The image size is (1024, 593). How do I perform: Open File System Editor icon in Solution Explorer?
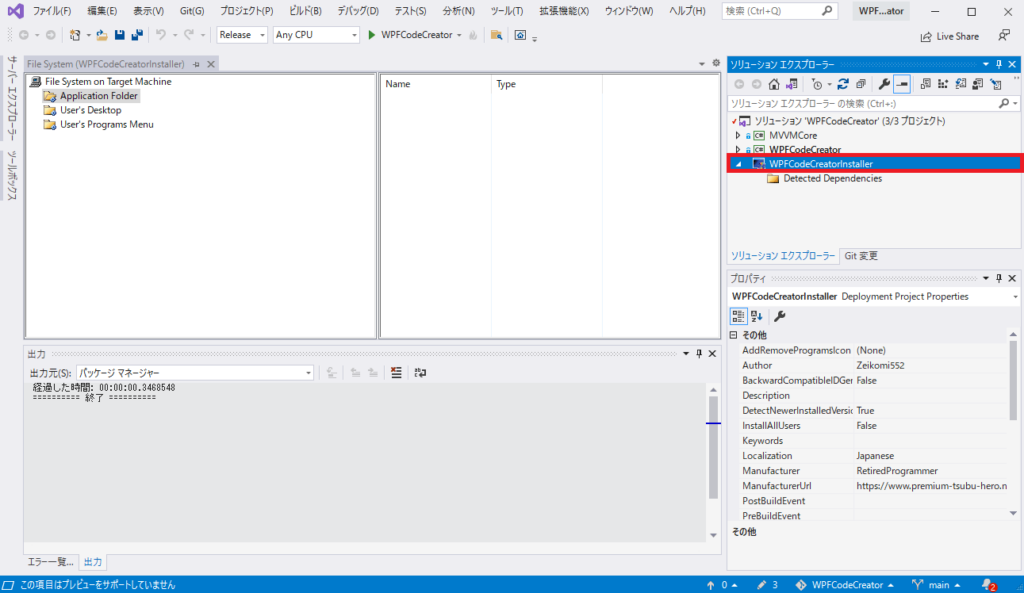pos(925,84)
